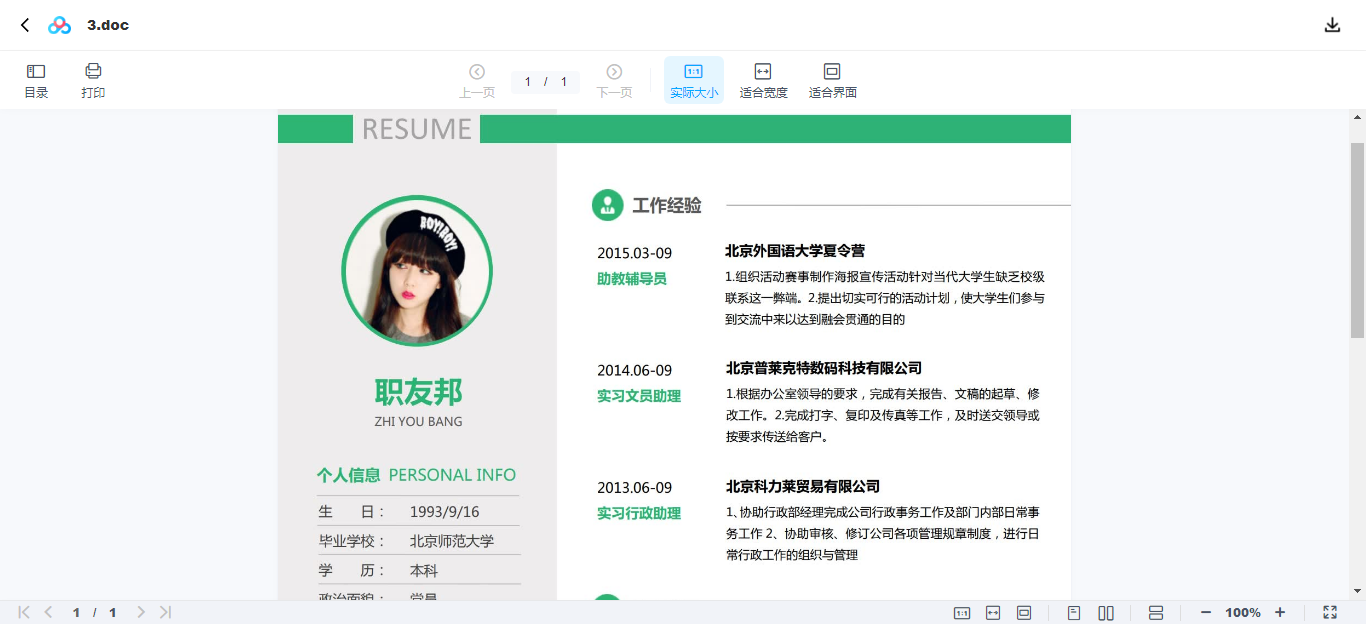This screenshot has width=1366, height=624.
Task: Select actual-size 1:1 icon in bottom bar
Action: pos(962,611)
